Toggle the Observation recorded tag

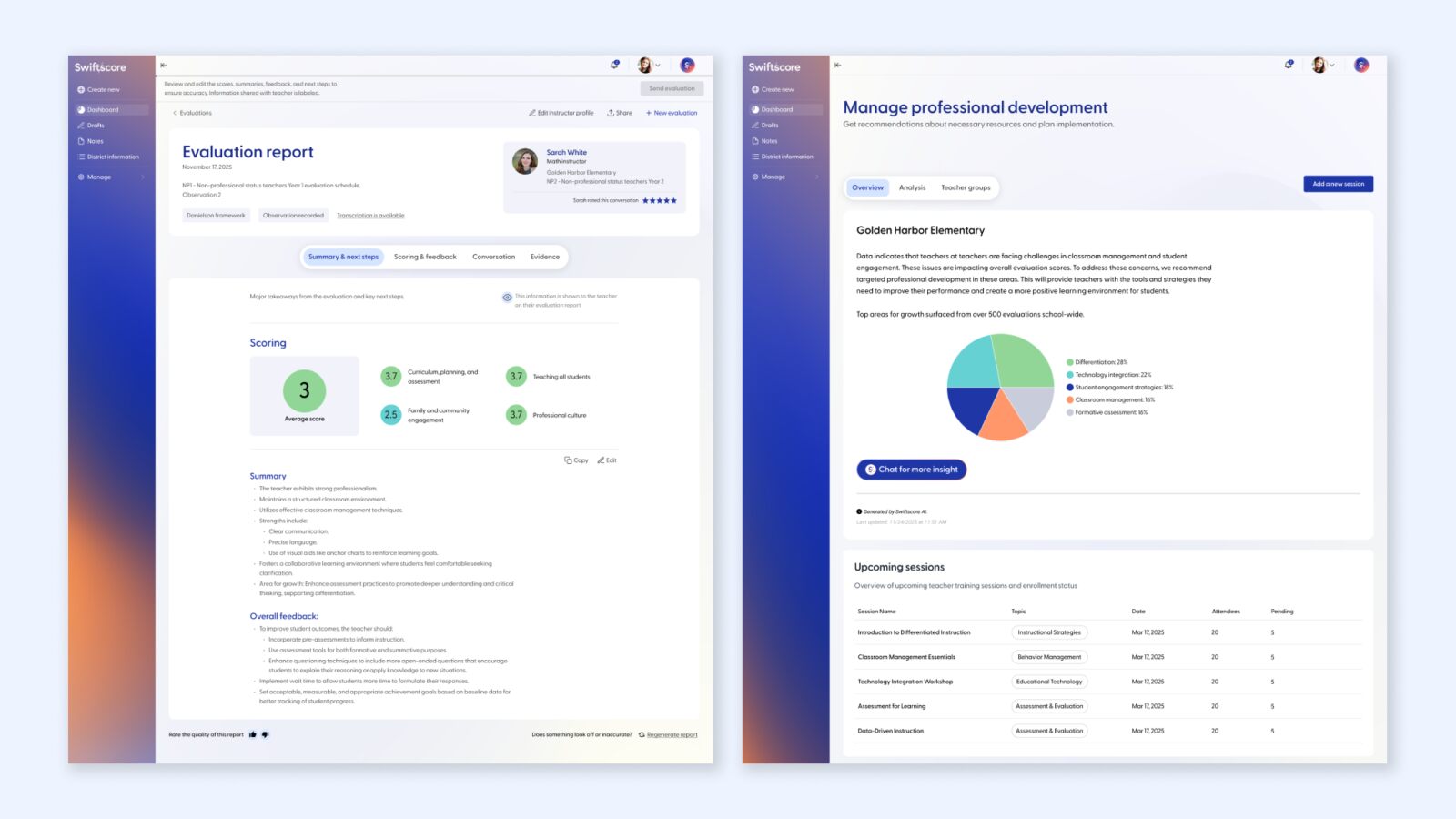click(x=293, y=216)
